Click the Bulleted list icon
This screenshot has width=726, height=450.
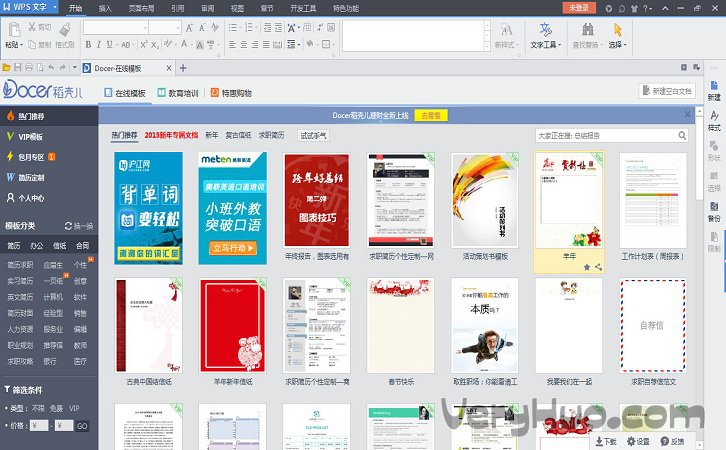pyautogui.click(x=233, y=28)
